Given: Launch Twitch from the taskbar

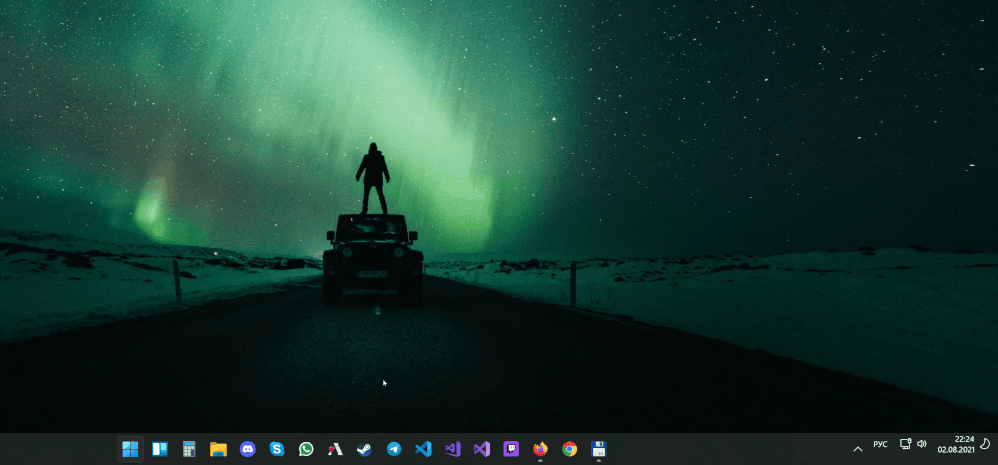Looking at the screenshot, I should coord(511,449).
